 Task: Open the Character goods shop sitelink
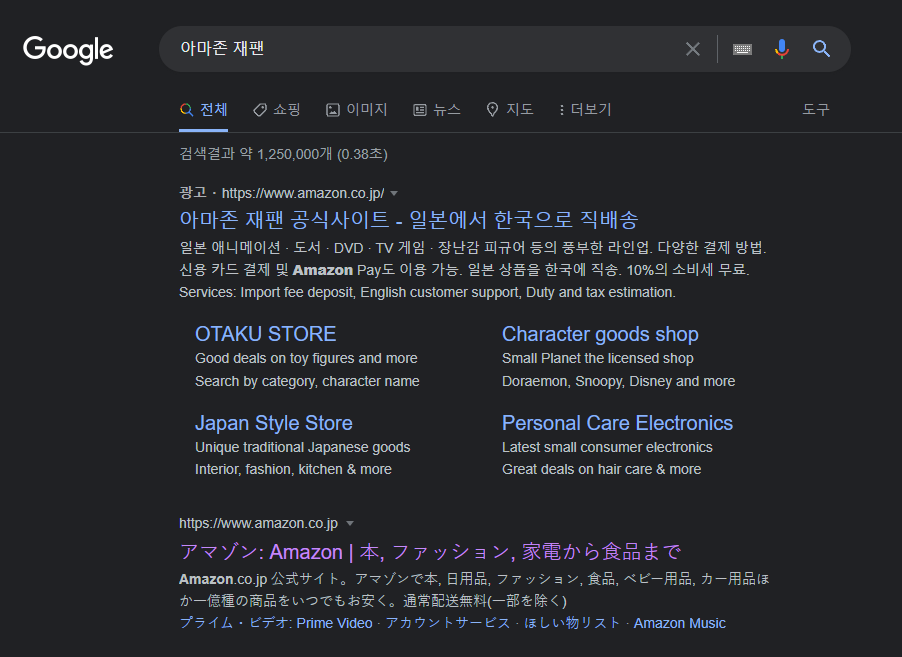point(600,334)
